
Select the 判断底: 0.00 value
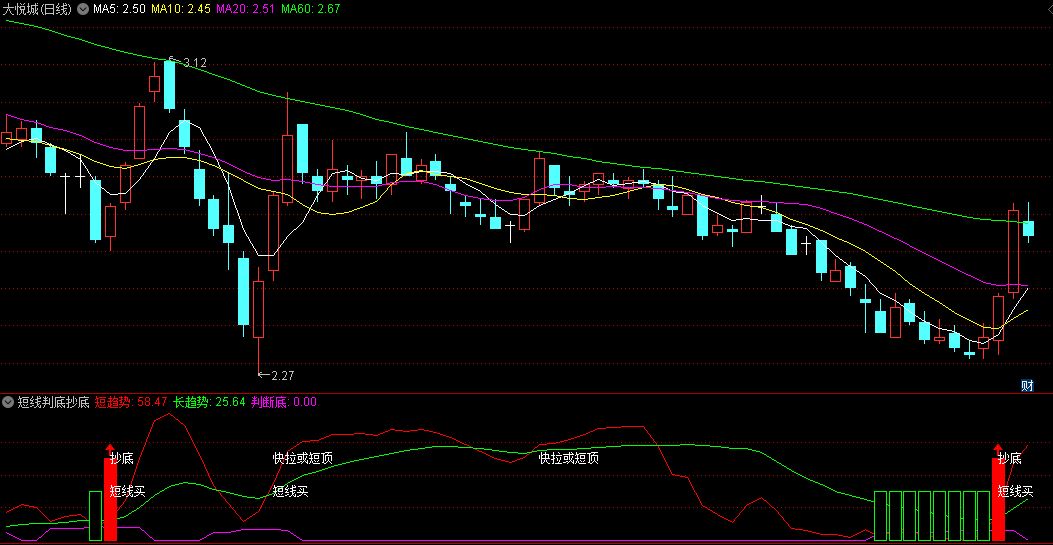pos(284,402)
